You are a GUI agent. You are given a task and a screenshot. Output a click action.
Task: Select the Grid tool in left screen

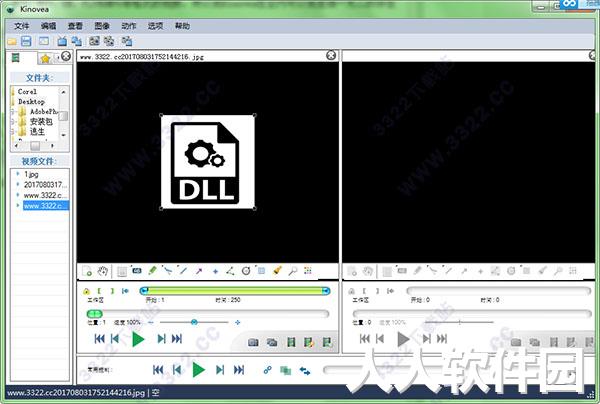click(x=261, y=270)
